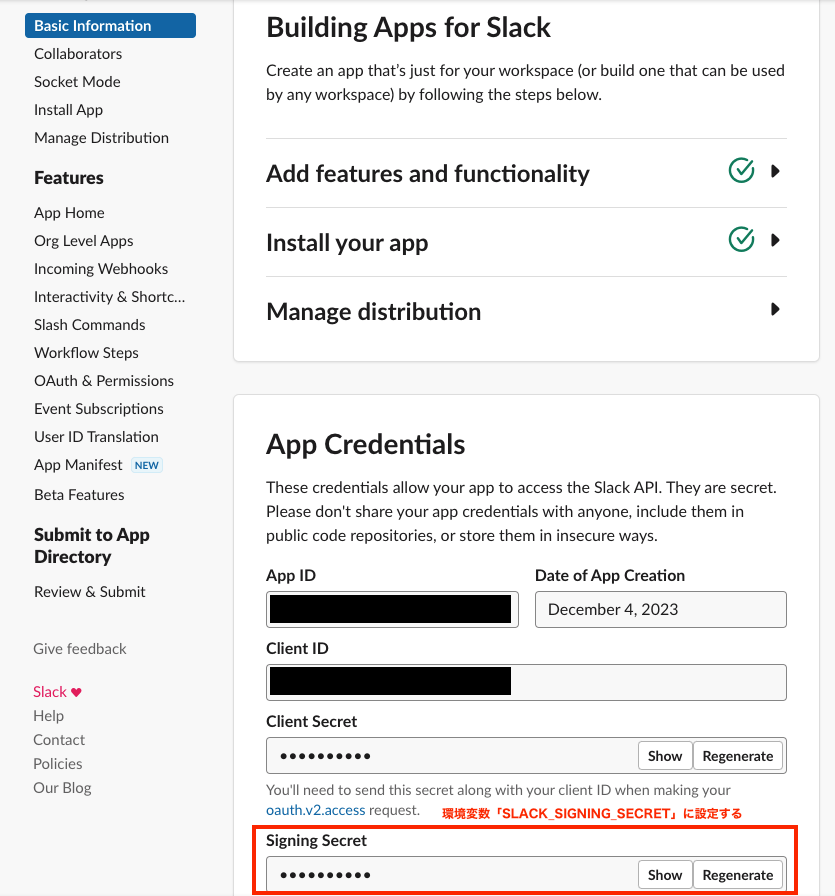The image size is (835, 896).
Task: Click the NEW badge beside App Manifest
Action: [x=147, y=465]
